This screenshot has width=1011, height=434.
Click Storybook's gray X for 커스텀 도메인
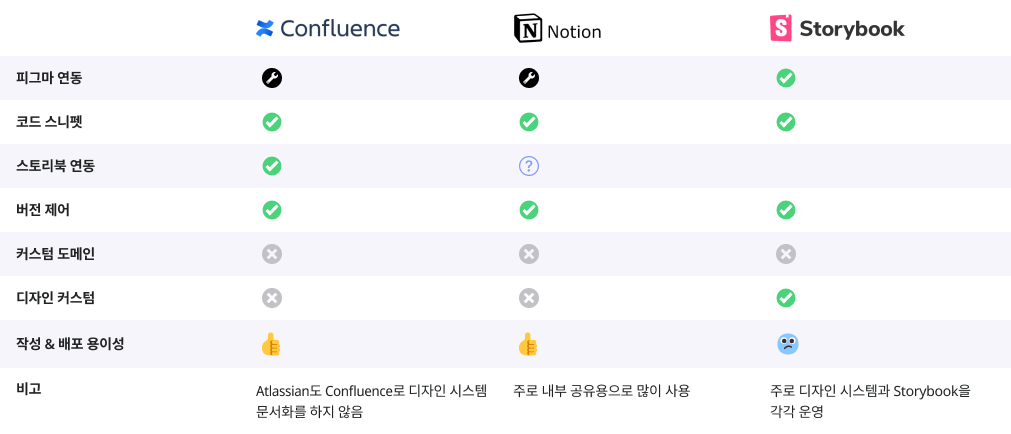point(786,254)
